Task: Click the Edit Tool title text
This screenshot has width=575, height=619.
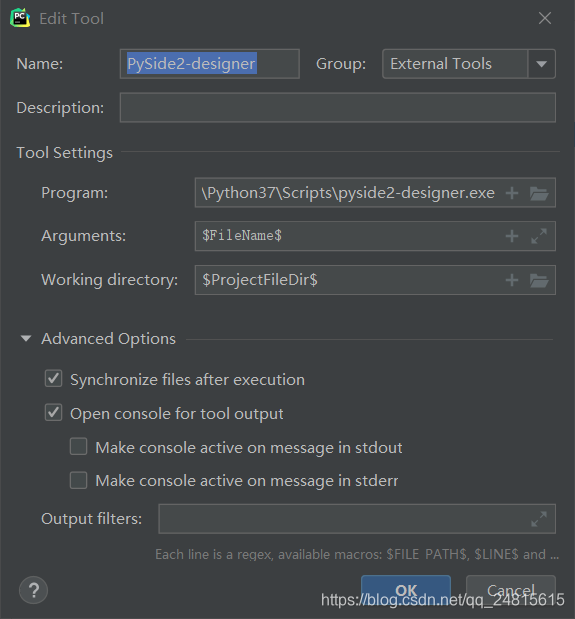Action: click(71, 19)
